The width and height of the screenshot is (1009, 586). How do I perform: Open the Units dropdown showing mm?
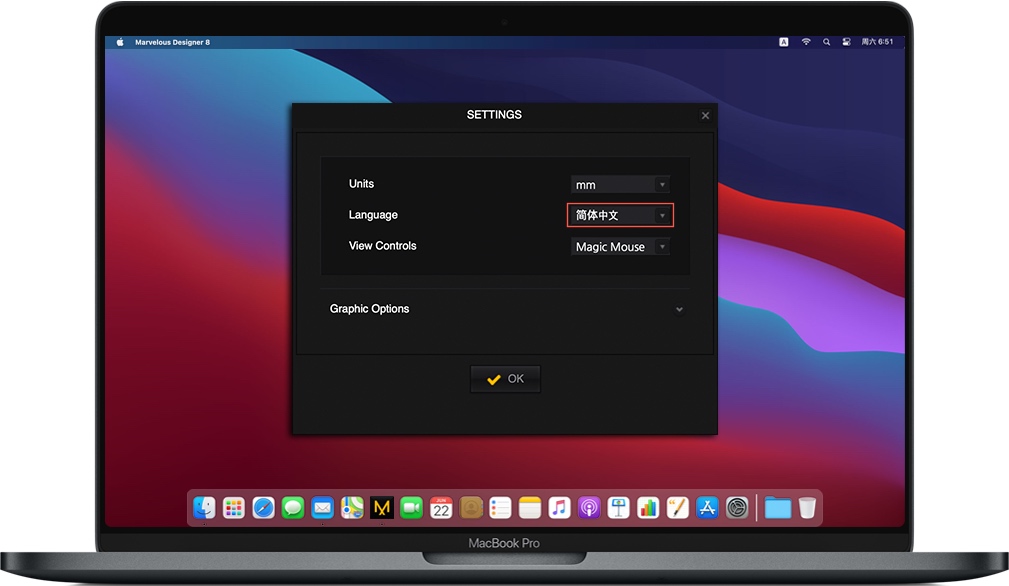[620, 185]
